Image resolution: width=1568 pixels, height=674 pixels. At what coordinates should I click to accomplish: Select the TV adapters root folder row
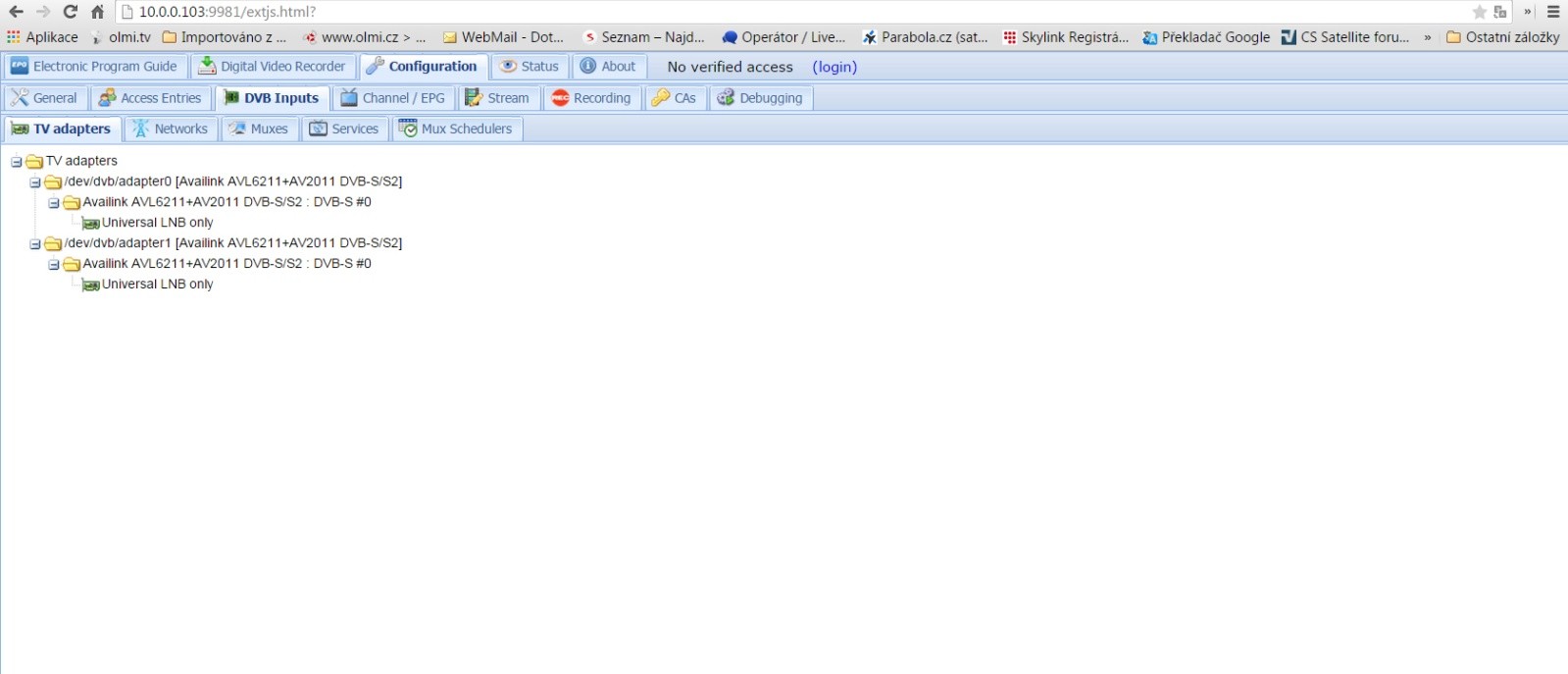[81, 161]
